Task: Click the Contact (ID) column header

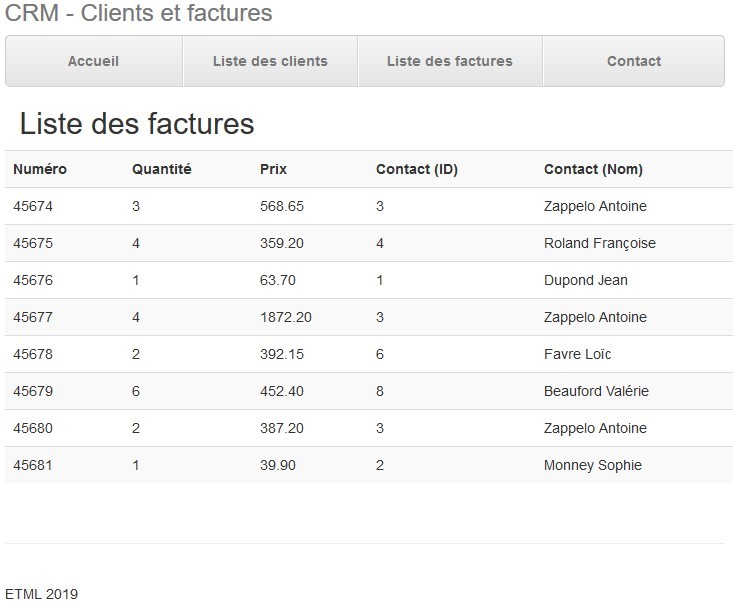Action: point(416,169)
